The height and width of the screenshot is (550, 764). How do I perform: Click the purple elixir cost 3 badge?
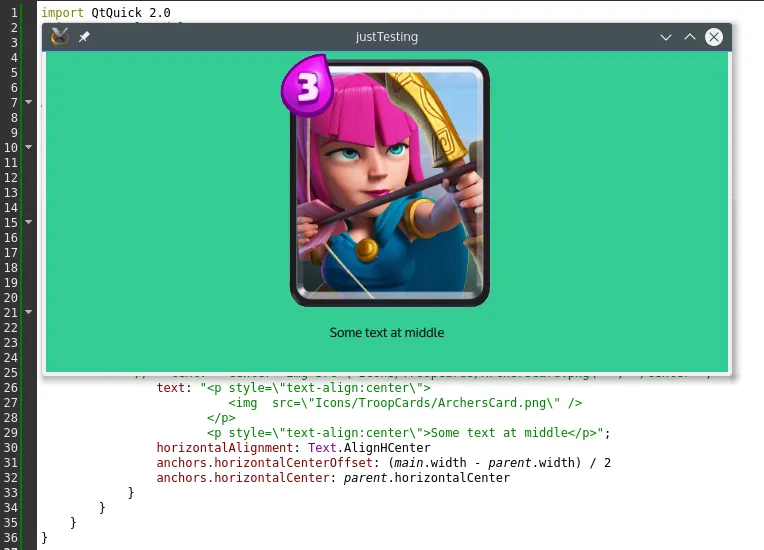click(307, 86)
